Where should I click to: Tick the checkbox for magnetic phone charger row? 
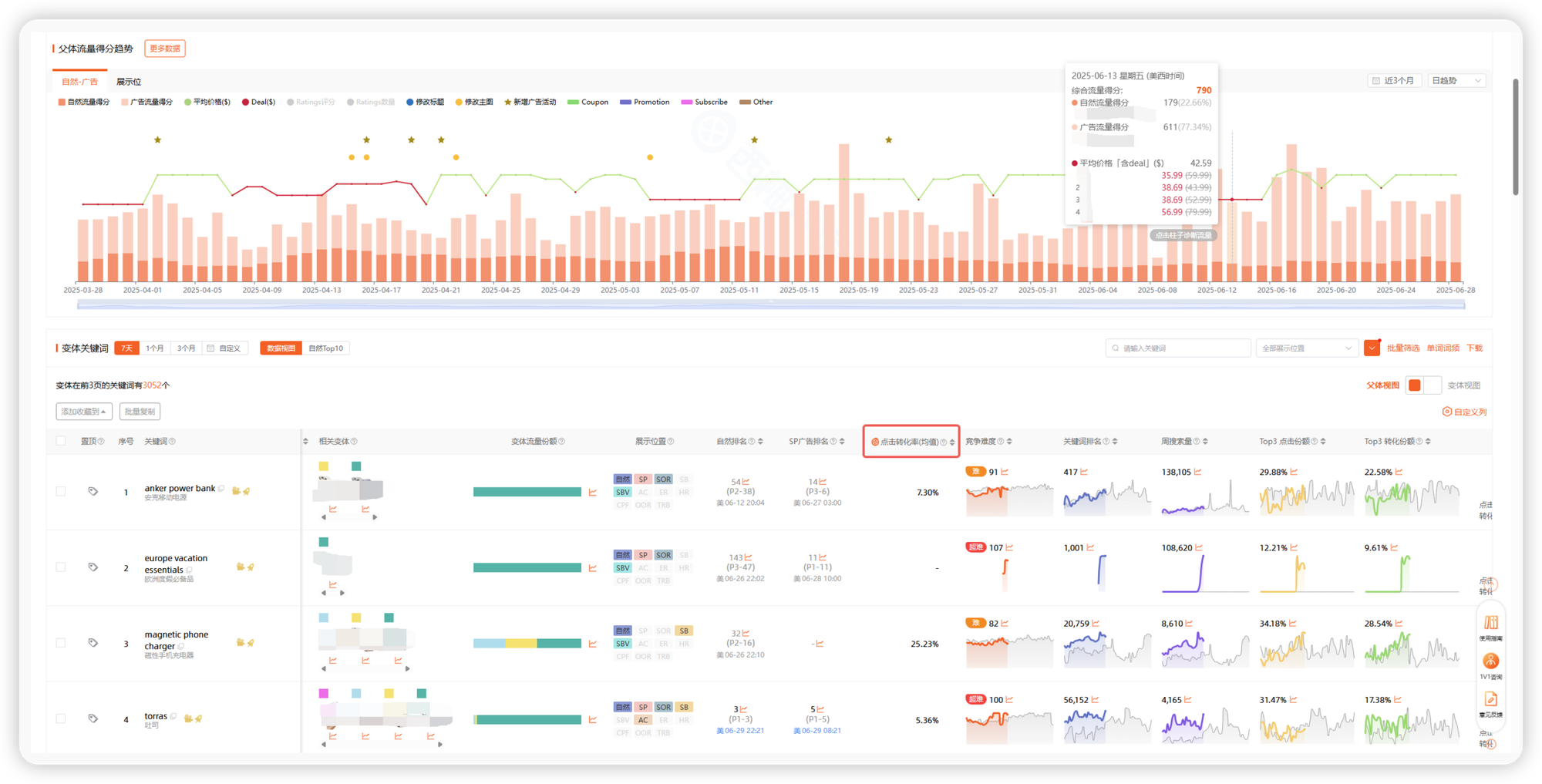coord(61,643)
